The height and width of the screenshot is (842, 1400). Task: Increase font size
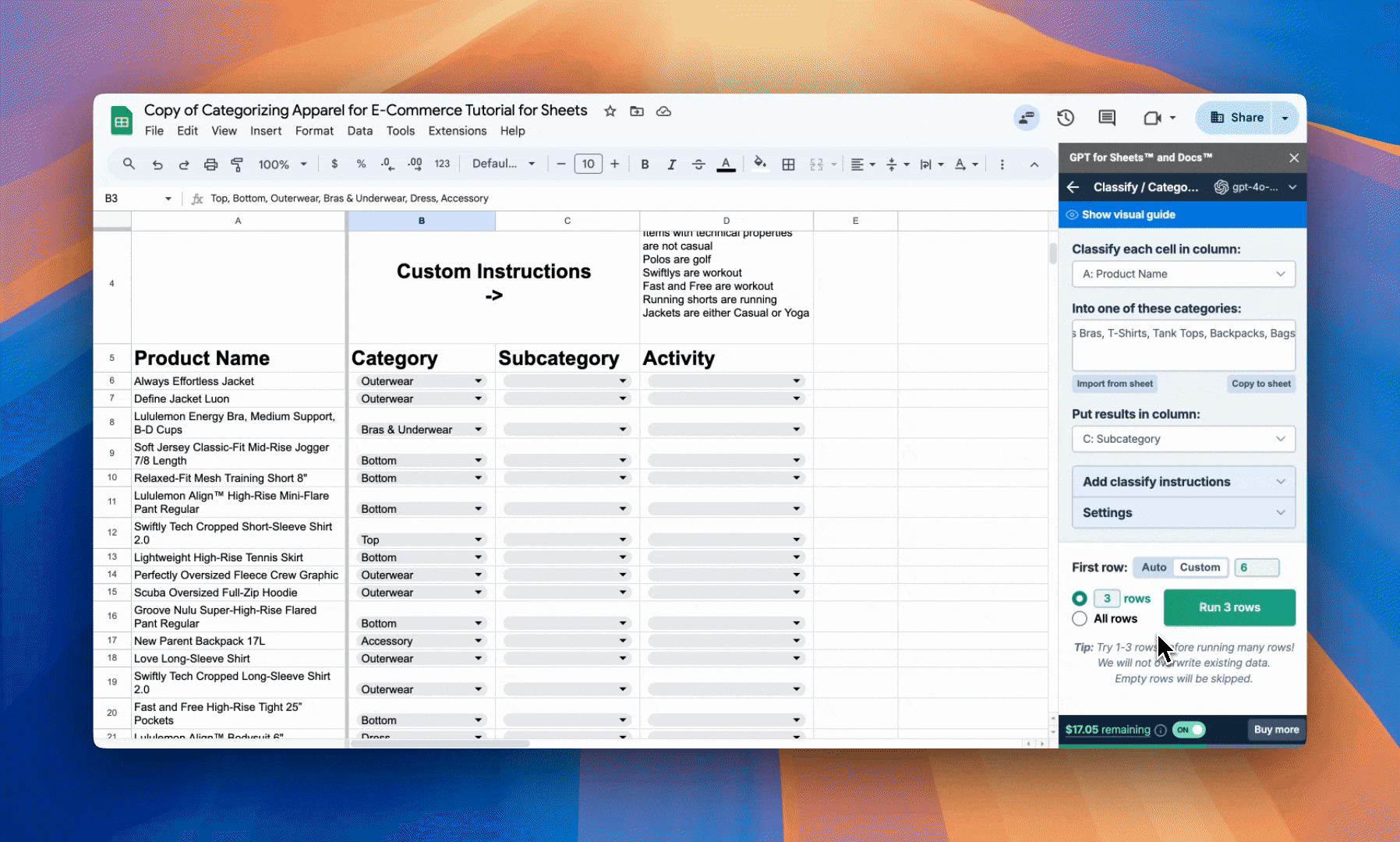tap(615, 164)
